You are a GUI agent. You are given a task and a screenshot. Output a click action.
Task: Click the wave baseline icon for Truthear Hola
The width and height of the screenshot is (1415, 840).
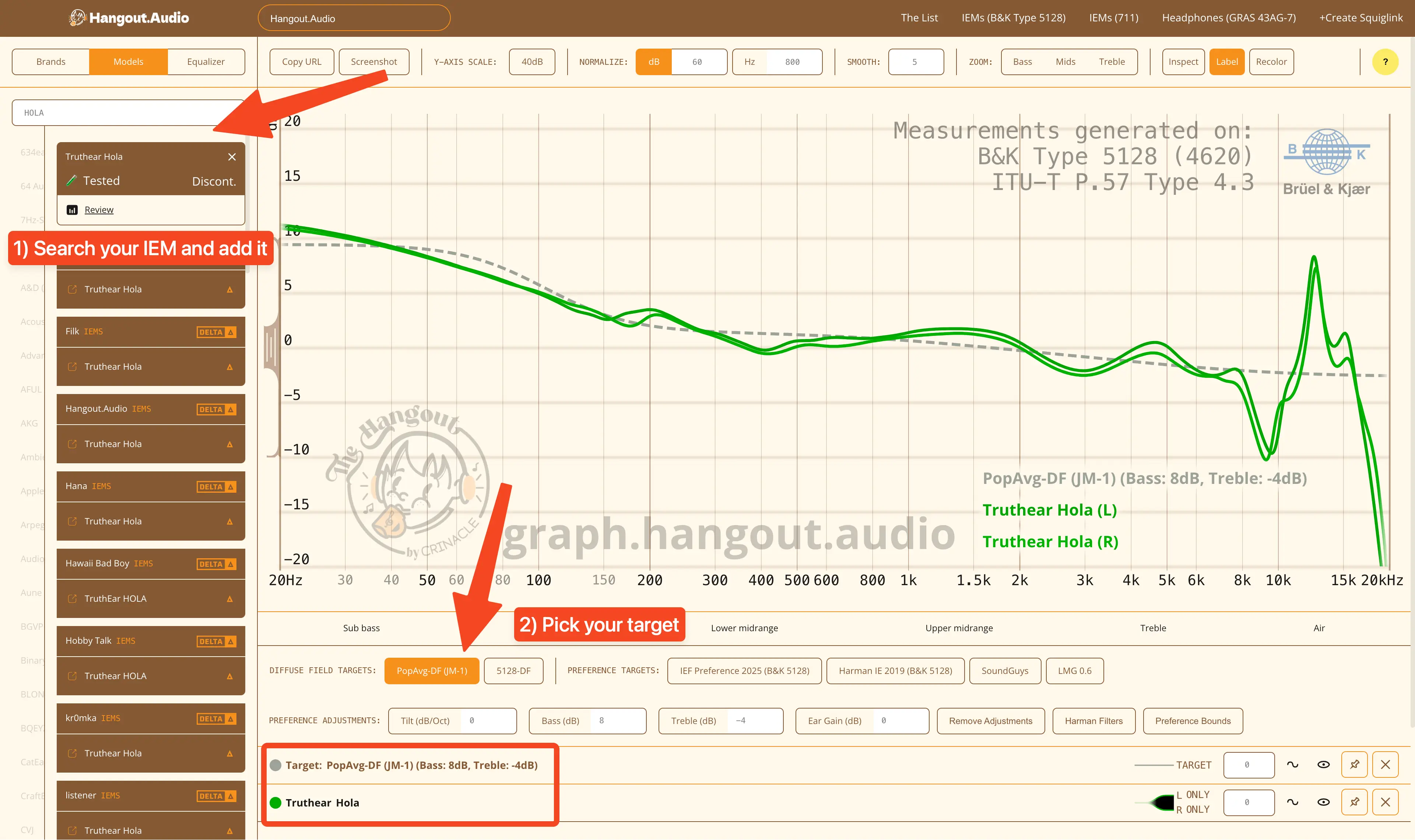(1292, 802)
